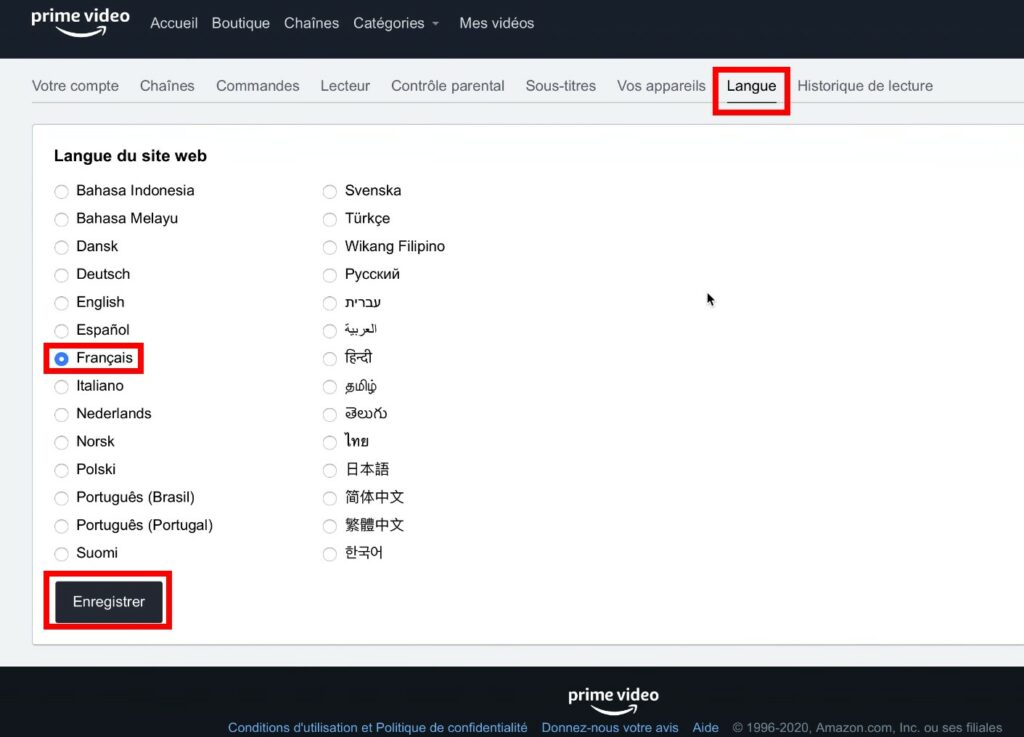
Task: Select the English language radio button
Action: click(62, 303)
